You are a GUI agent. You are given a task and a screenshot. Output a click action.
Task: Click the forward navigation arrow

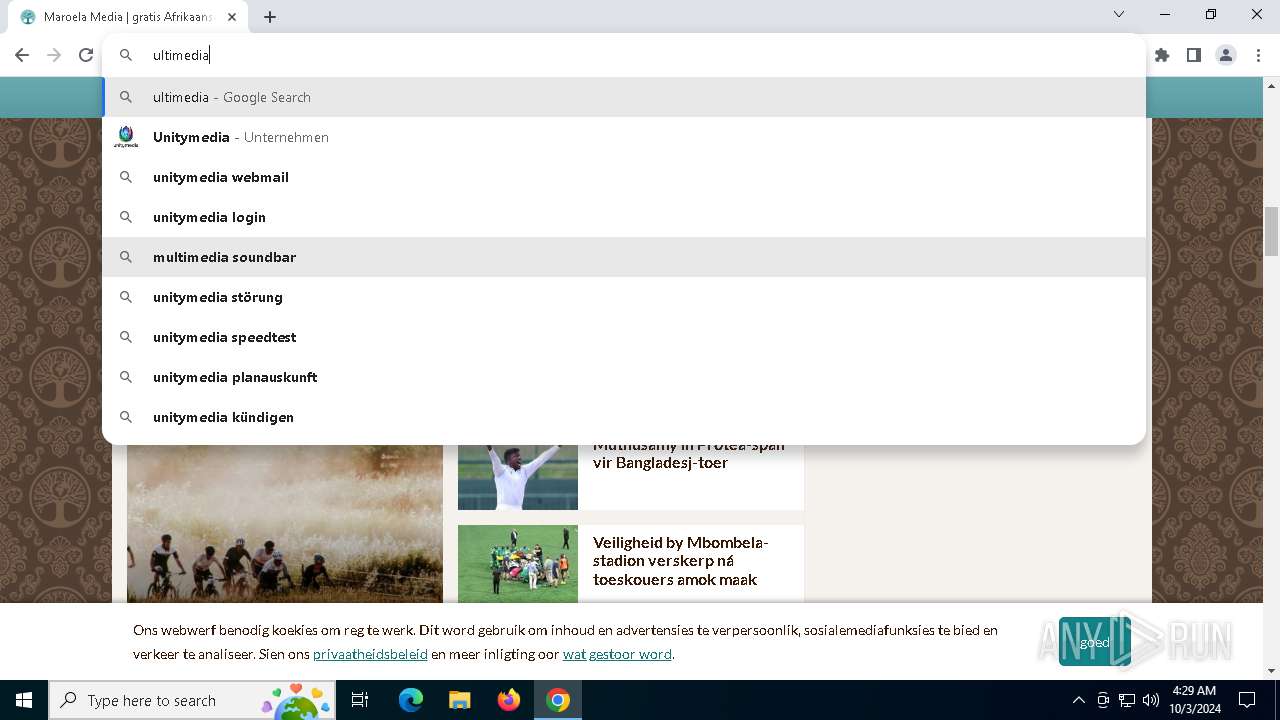pos(54,55)
